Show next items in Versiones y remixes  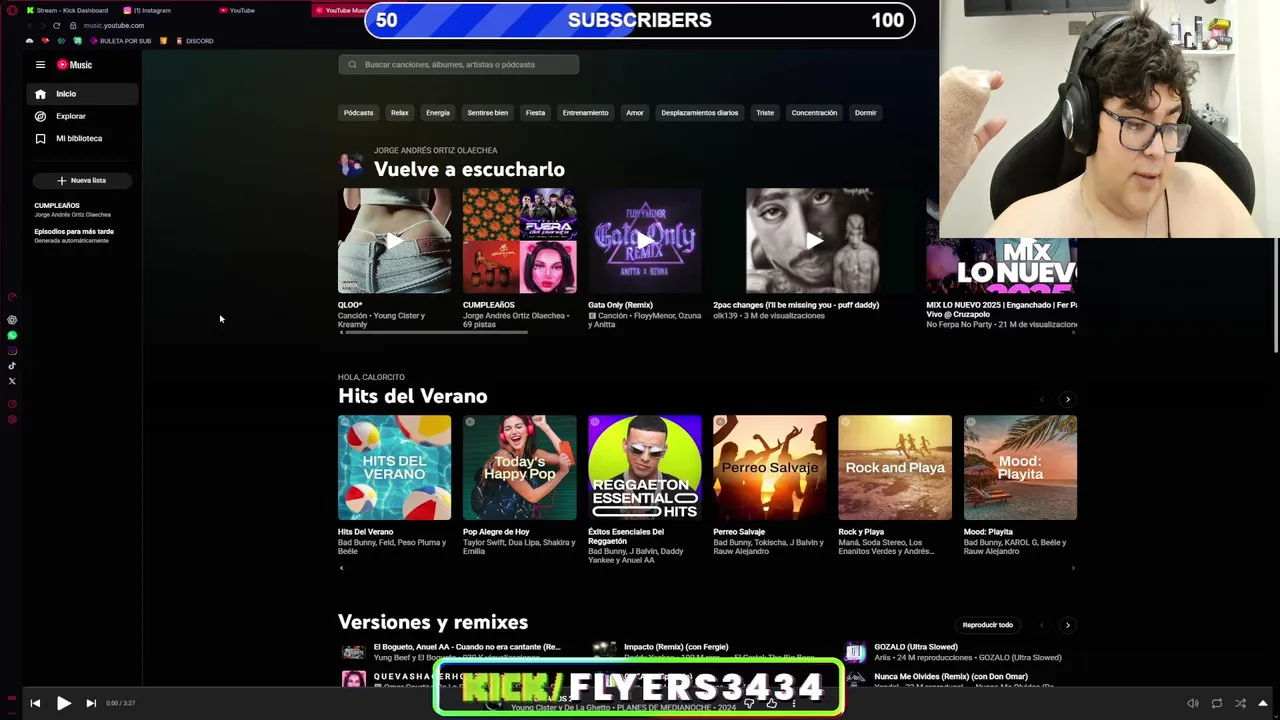coord(1067,625)
